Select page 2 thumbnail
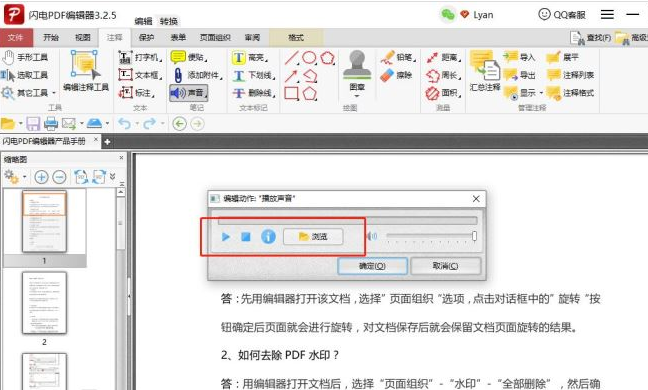 [44, 303]
